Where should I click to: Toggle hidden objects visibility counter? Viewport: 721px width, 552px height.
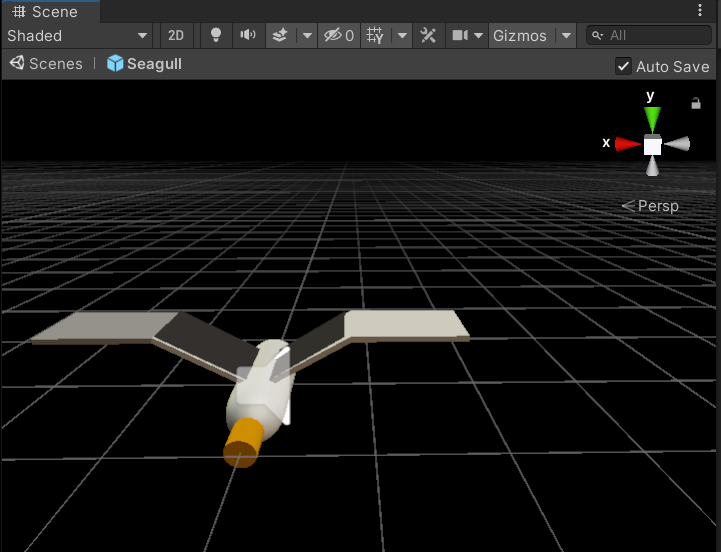pos(339,35)
